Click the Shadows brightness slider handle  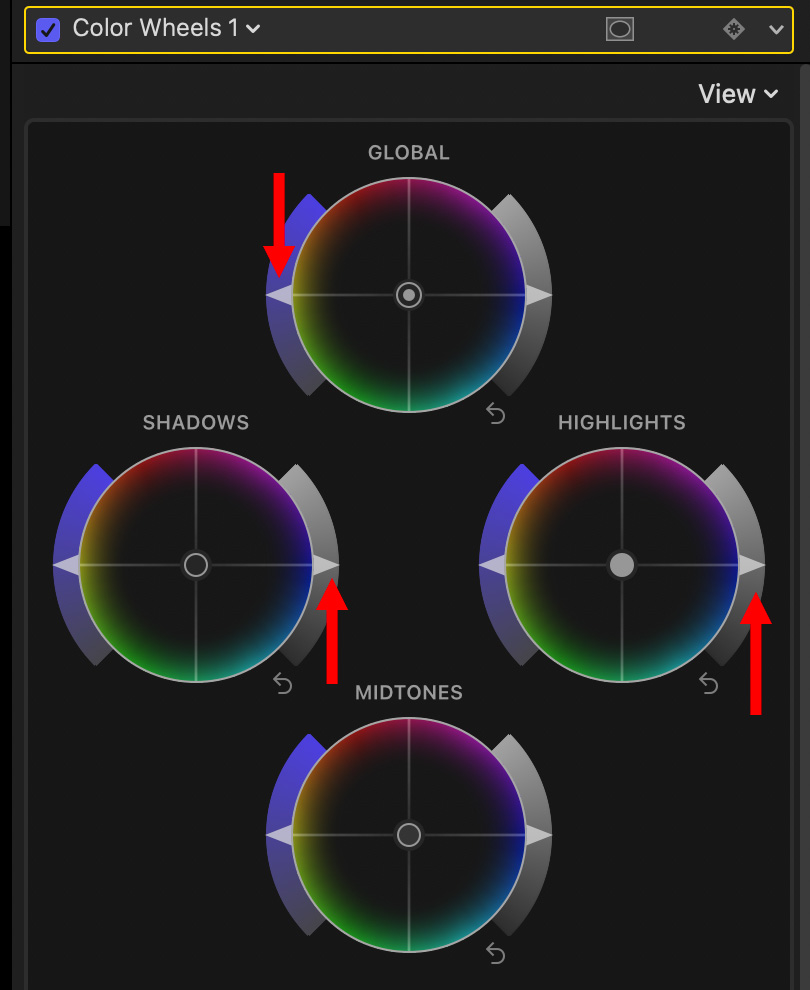tap(326, 565)
